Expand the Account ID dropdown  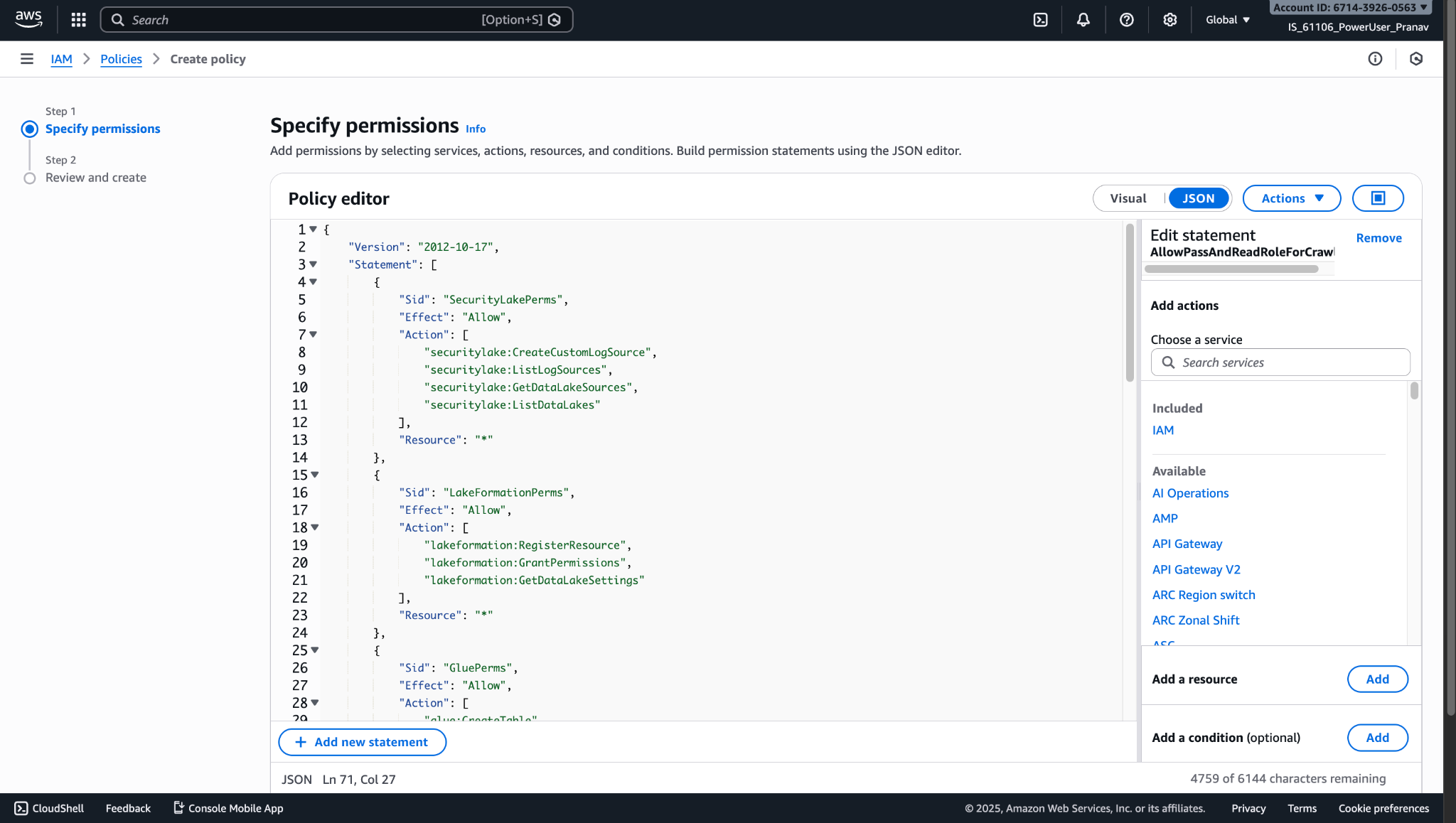click(x=1349, y=7)
